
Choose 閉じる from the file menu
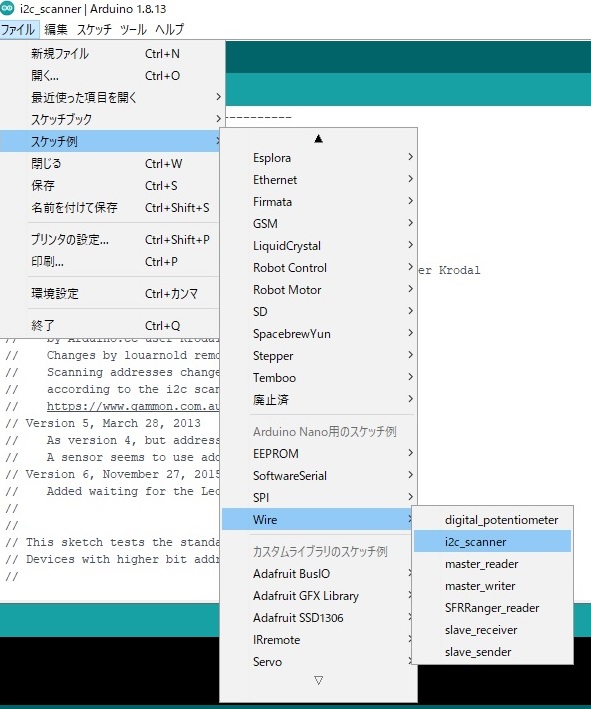109,164
